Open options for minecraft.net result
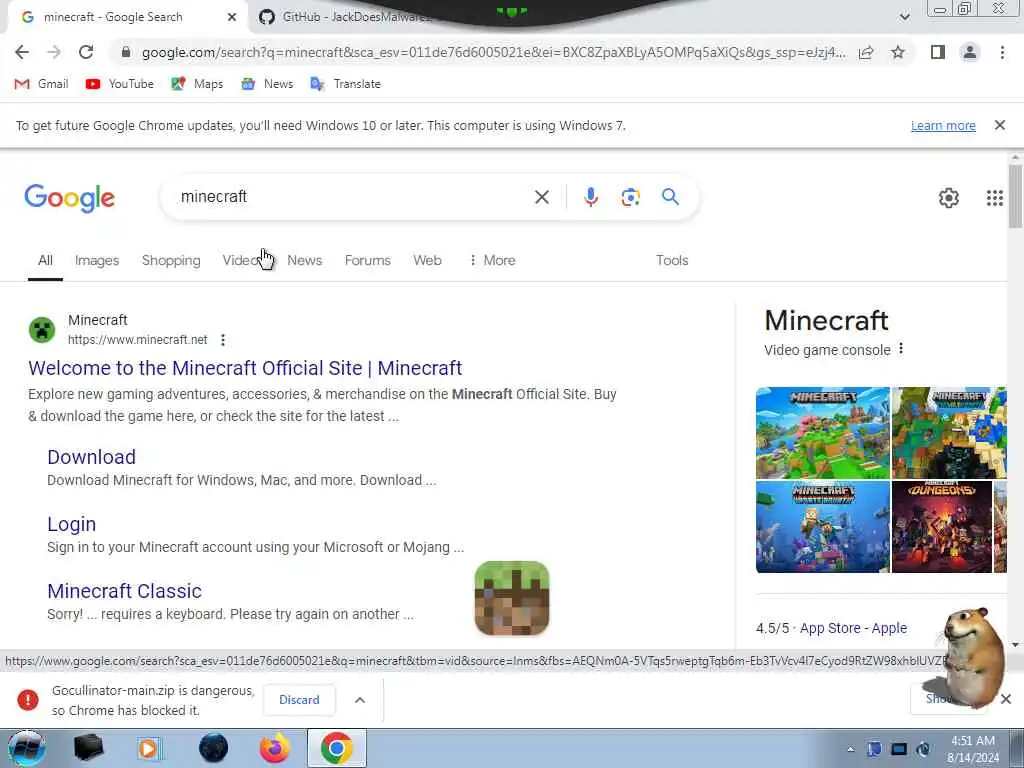This screenshot has width=1024, height=768. click(223, 340)
